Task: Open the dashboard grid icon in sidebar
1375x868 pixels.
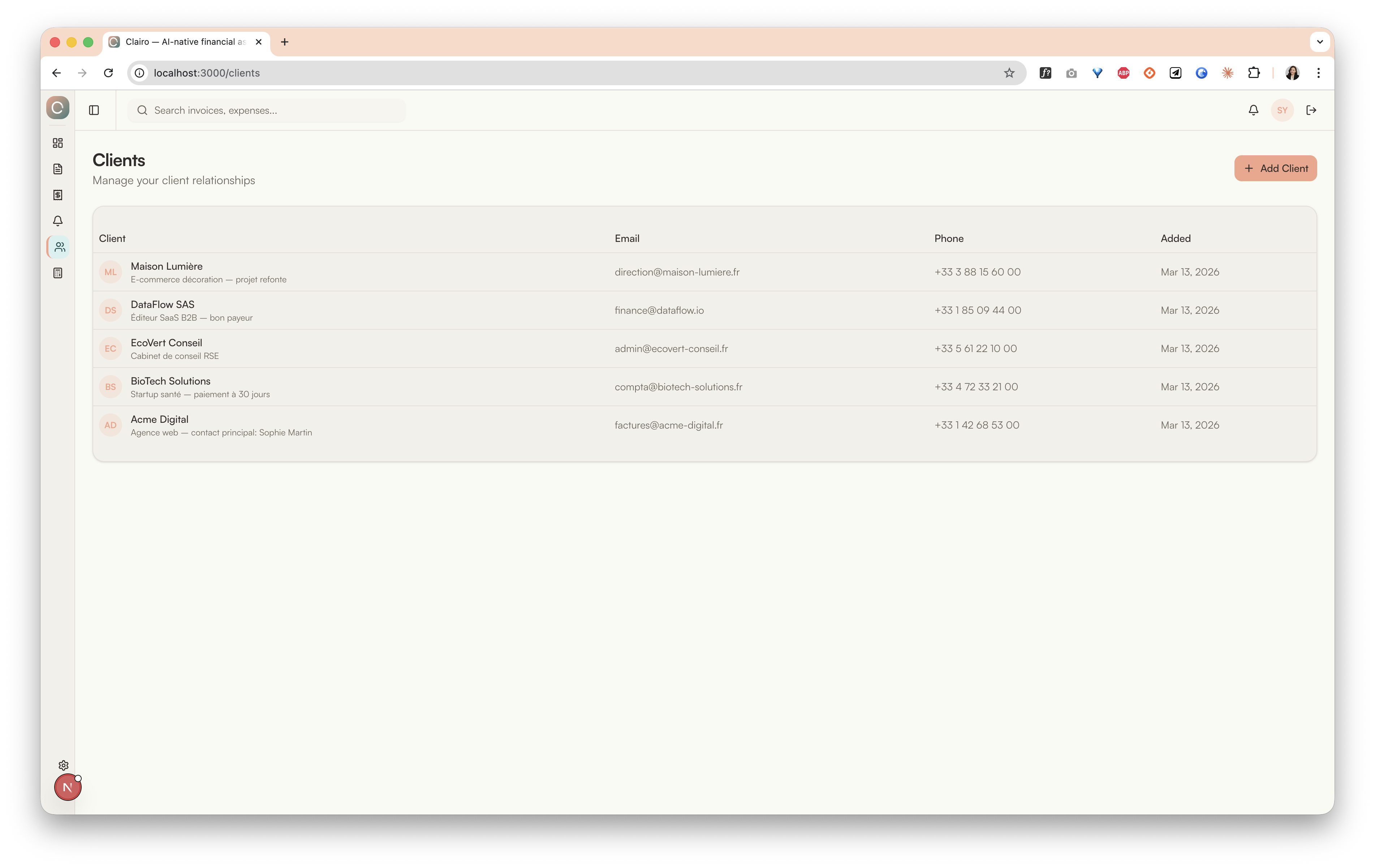Action: coord(58,143)
